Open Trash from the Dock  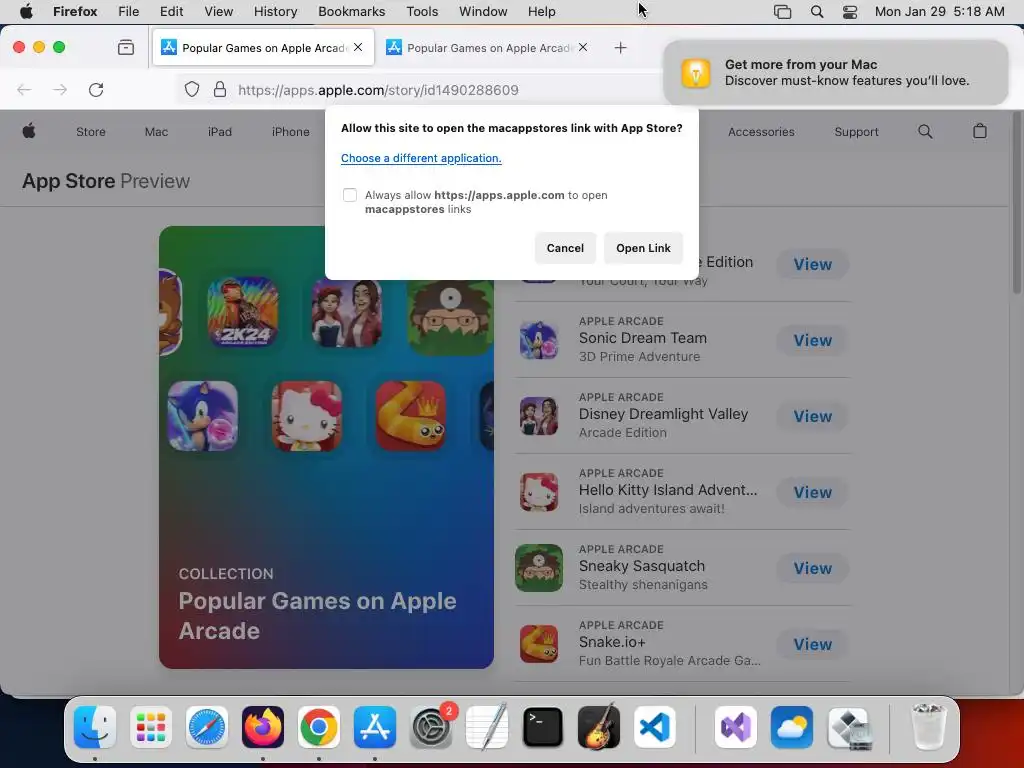[928, 727]
